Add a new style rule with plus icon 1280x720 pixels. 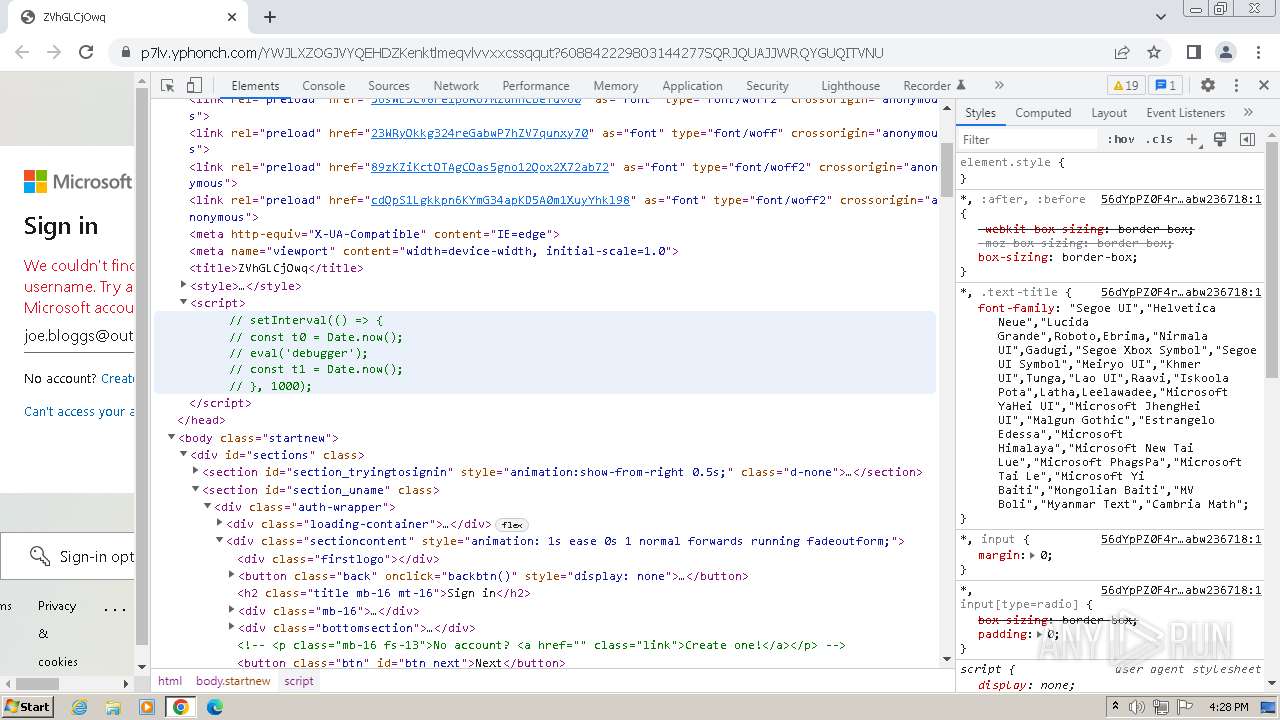point(1192,140)
